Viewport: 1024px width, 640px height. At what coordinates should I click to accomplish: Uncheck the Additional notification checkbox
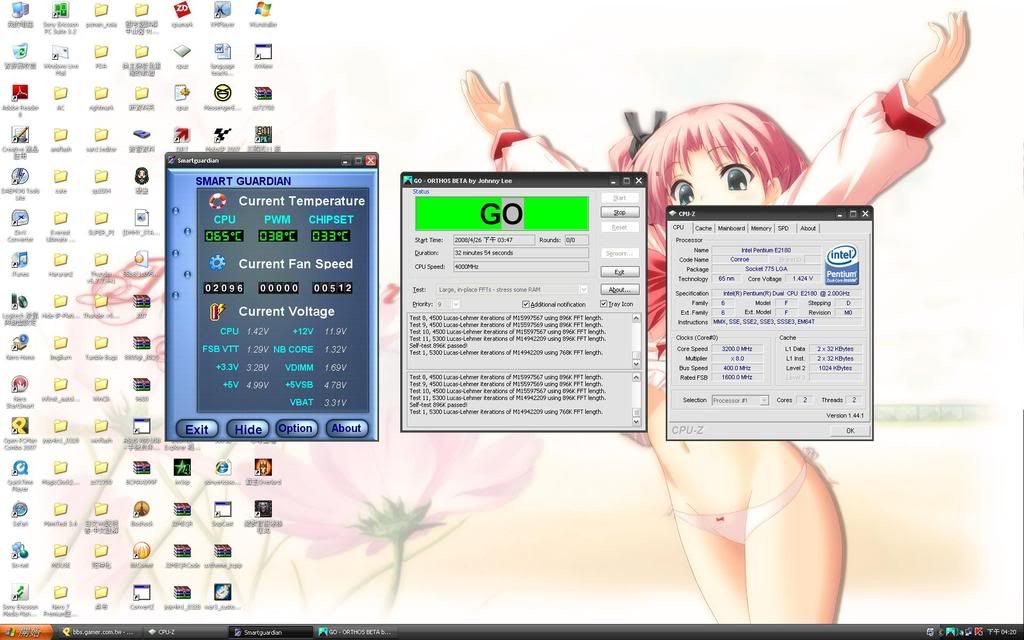[x=526, y=304]
